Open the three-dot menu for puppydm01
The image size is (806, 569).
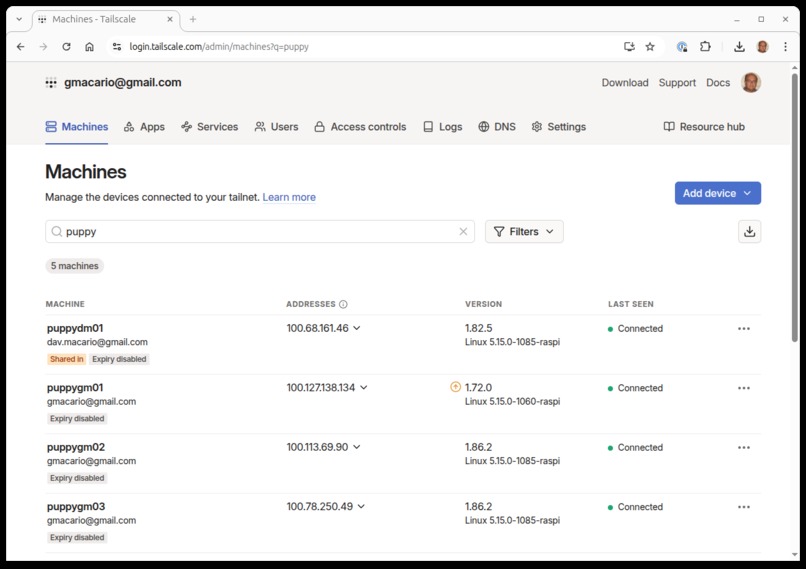click(744, 328)
